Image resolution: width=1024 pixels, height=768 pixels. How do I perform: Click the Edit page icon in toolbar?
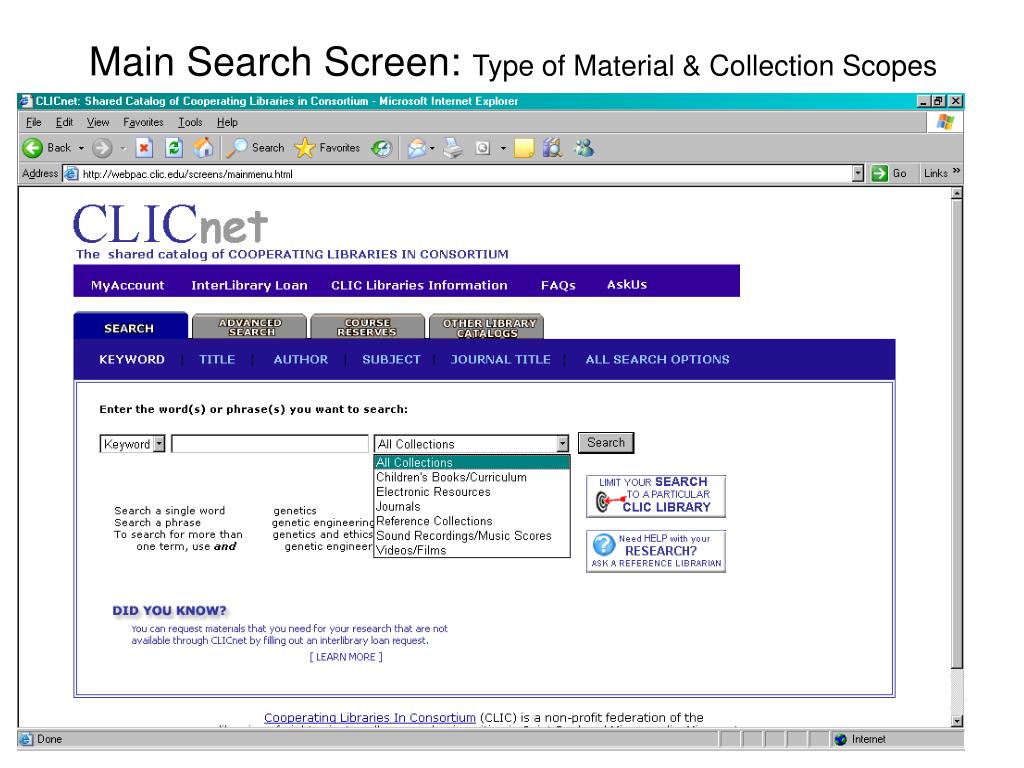pyautogui.click(x=483, y=148)
